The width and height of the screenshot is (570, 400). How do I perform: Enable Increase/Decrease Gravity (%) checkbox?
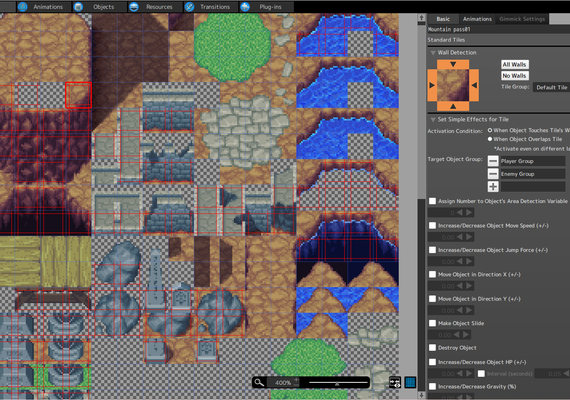point(432,386)
